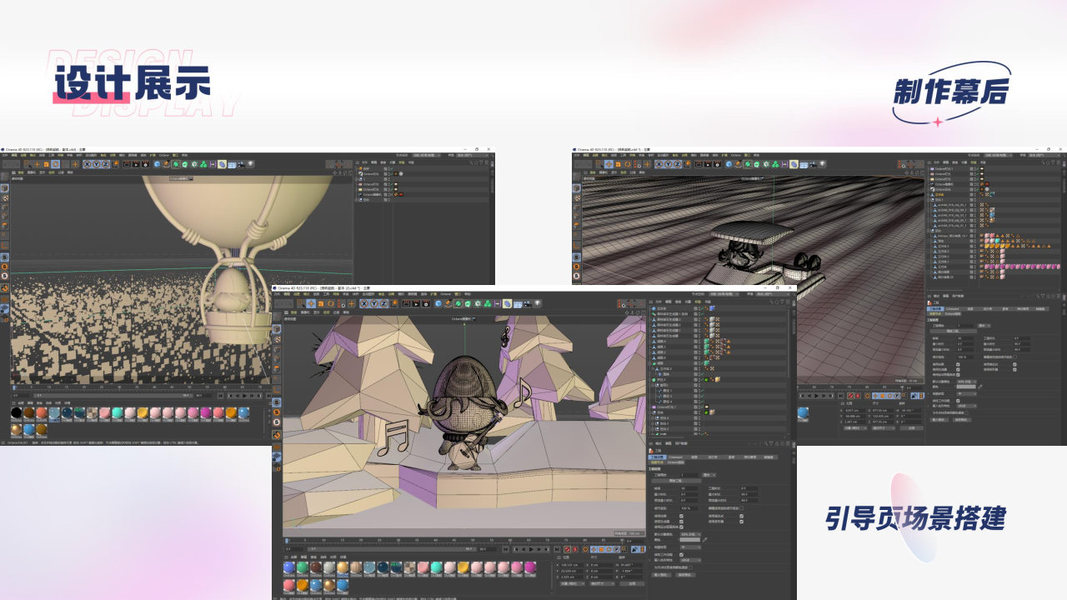This screenshot has width=1067, height=600.
Task: Click Play button in forest window timeline
Action: pos(531,549)
